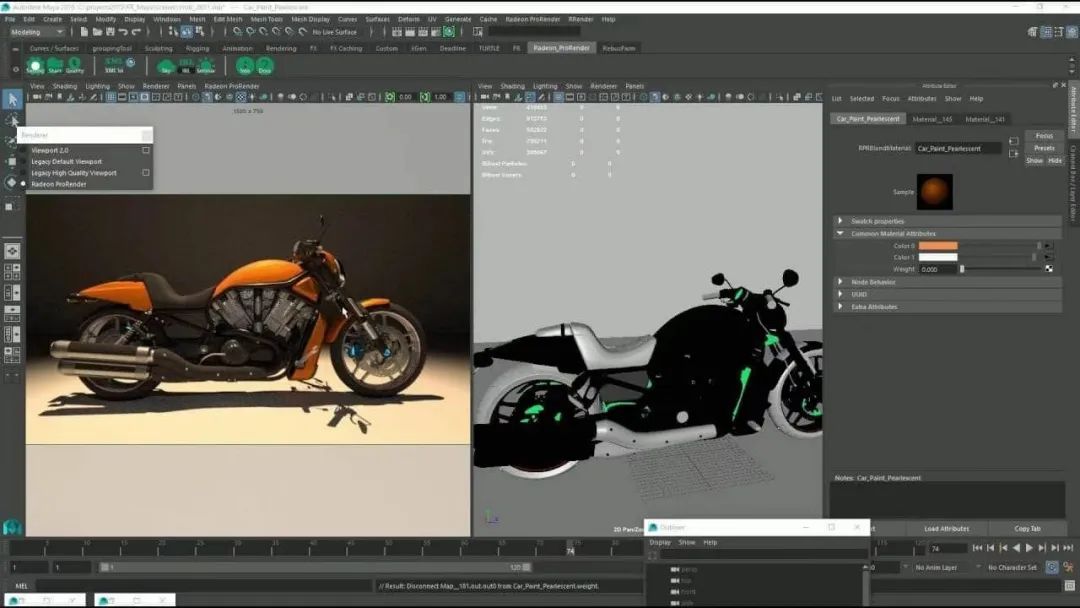Viewport: 1080px width, 608px height.
Task: Click the go to start playback button
Action: tap(977, 548)
